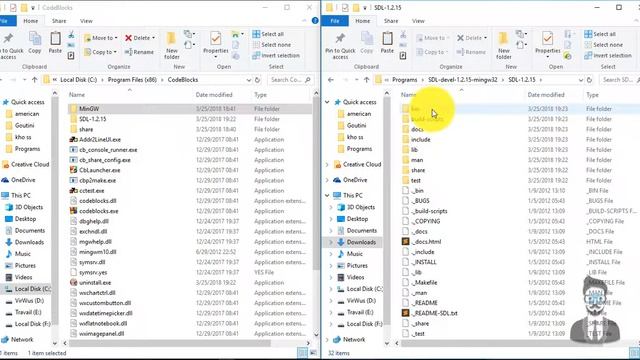Open Share tab in CodeBlocks window

pyautogui.click(x=59, y=21)
